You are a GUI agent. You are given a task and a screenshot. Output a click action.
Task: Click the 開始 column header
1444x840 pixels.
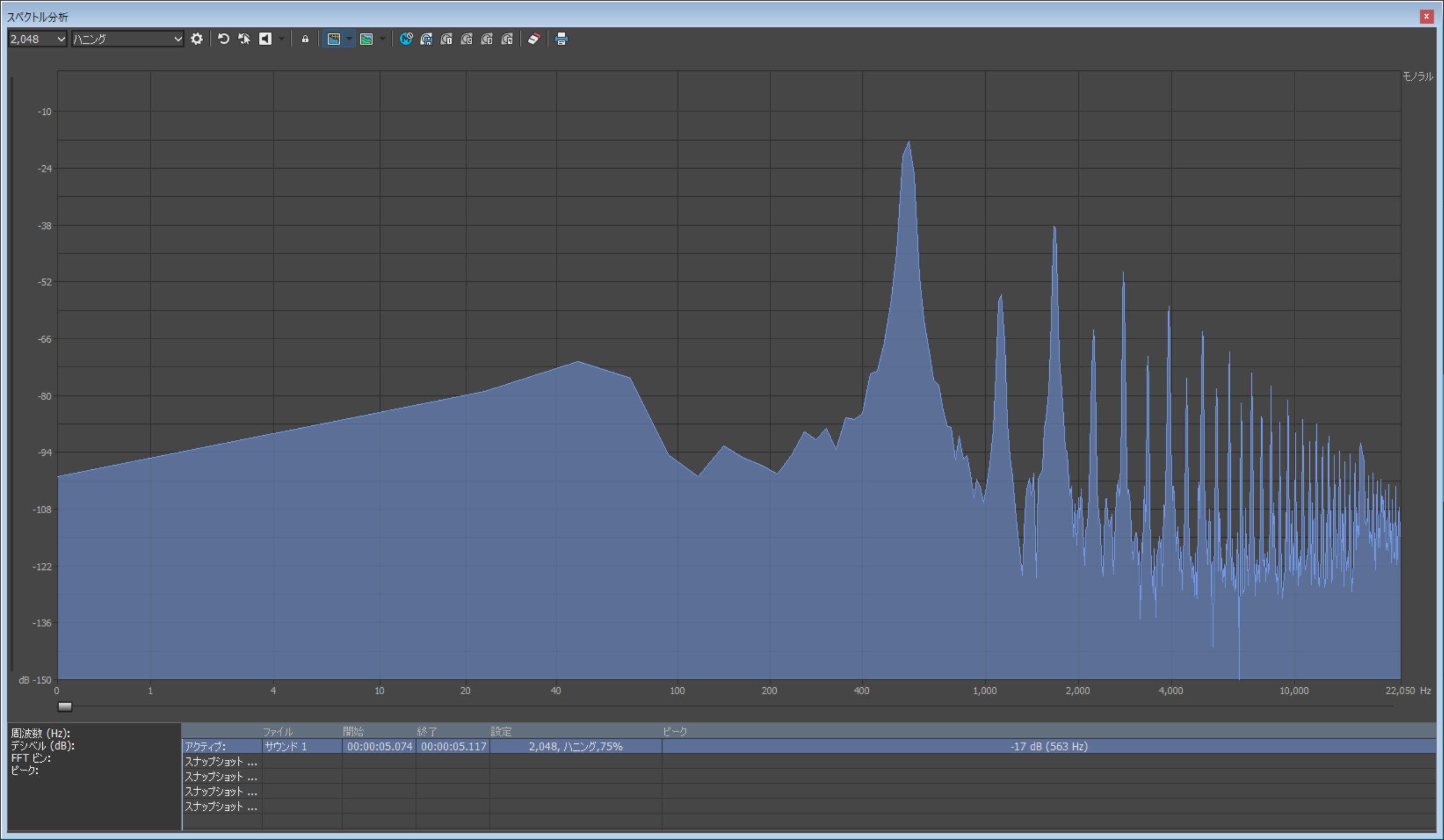pos(353,732)
